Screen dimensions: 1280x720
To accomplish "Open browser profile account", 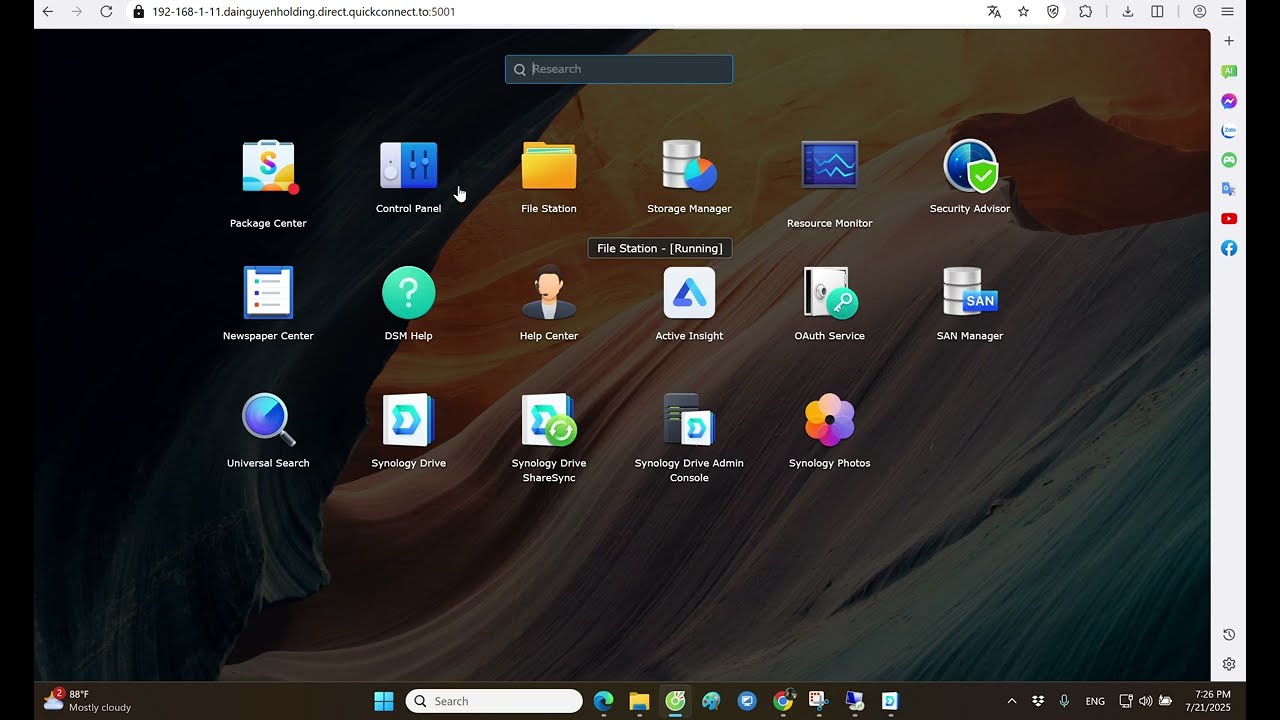I will click(1199, 12).
